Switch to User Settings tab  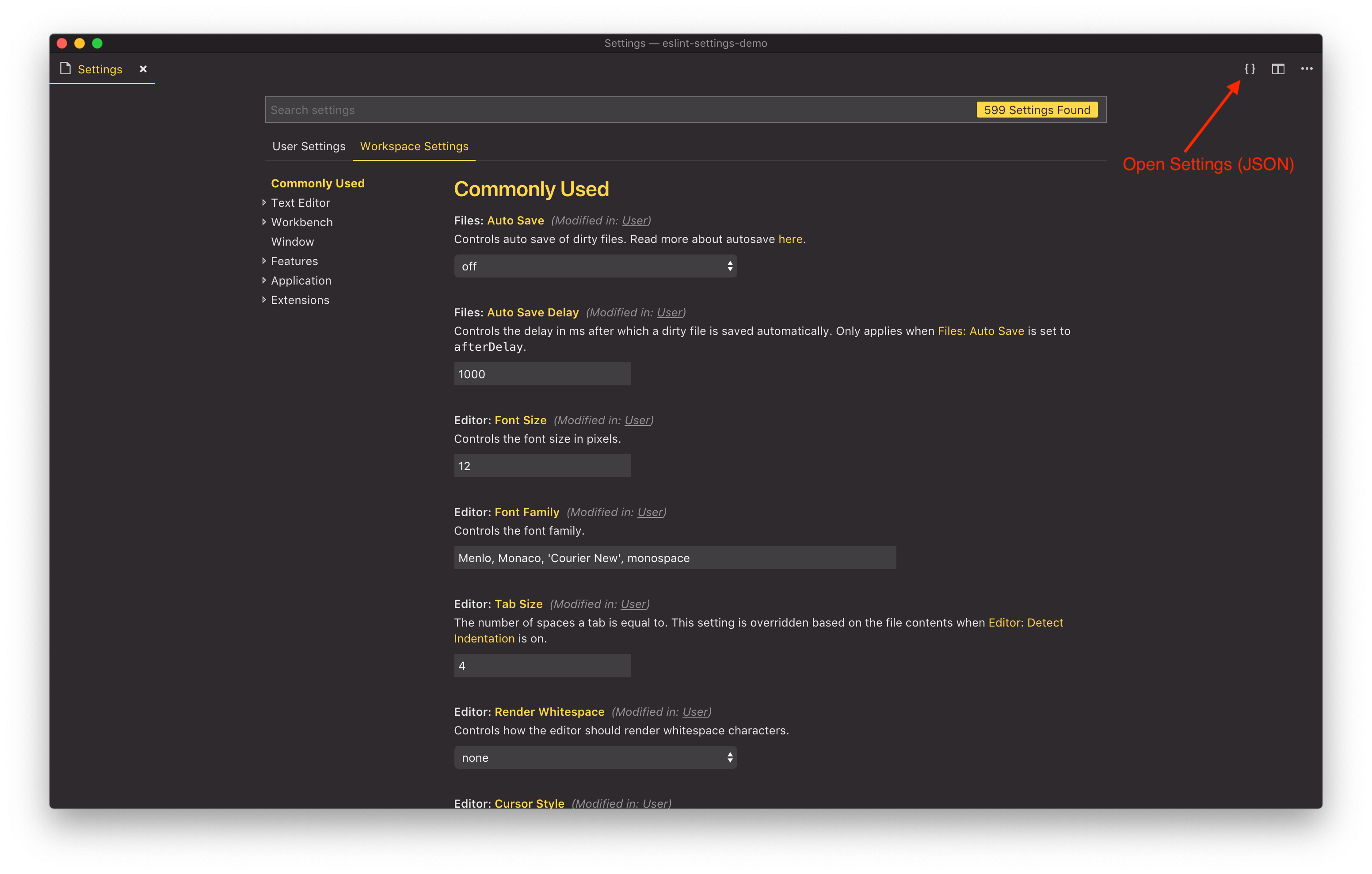click(308, 146)
